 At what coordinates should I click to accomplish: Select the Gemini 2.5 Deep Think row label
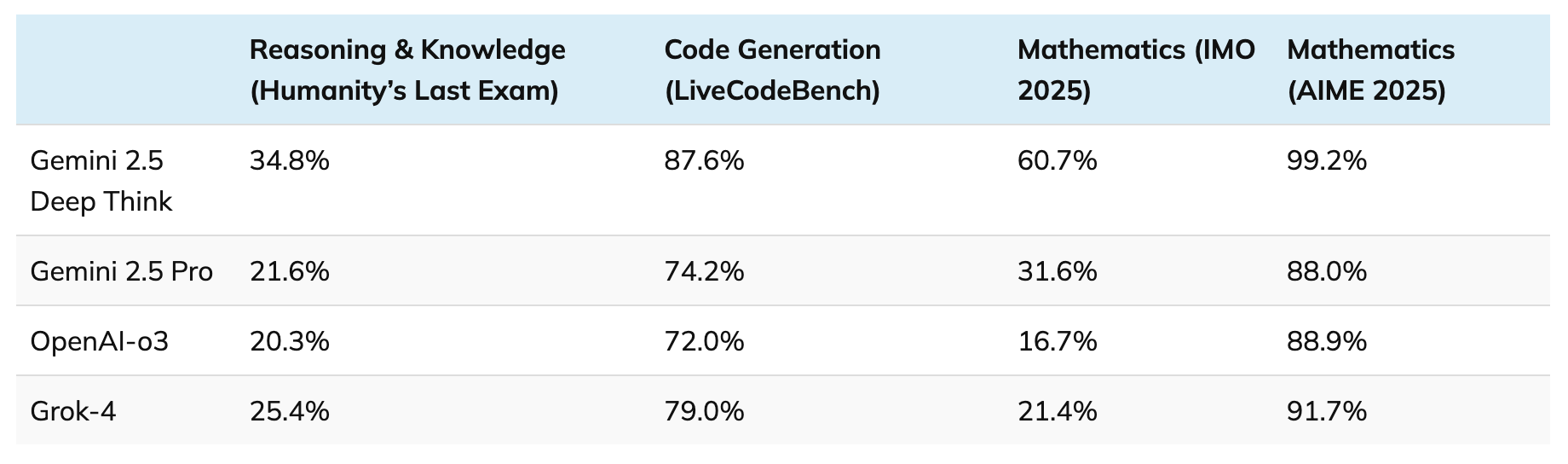[101, 181]
